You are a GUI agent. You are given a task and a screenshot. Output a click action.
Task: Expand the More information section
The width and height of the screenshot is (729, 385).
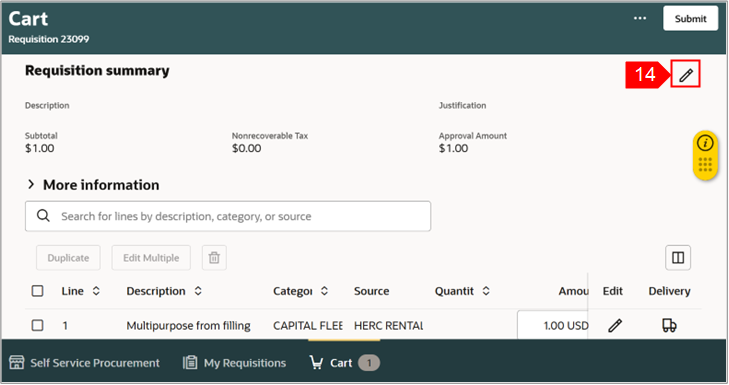92,185
